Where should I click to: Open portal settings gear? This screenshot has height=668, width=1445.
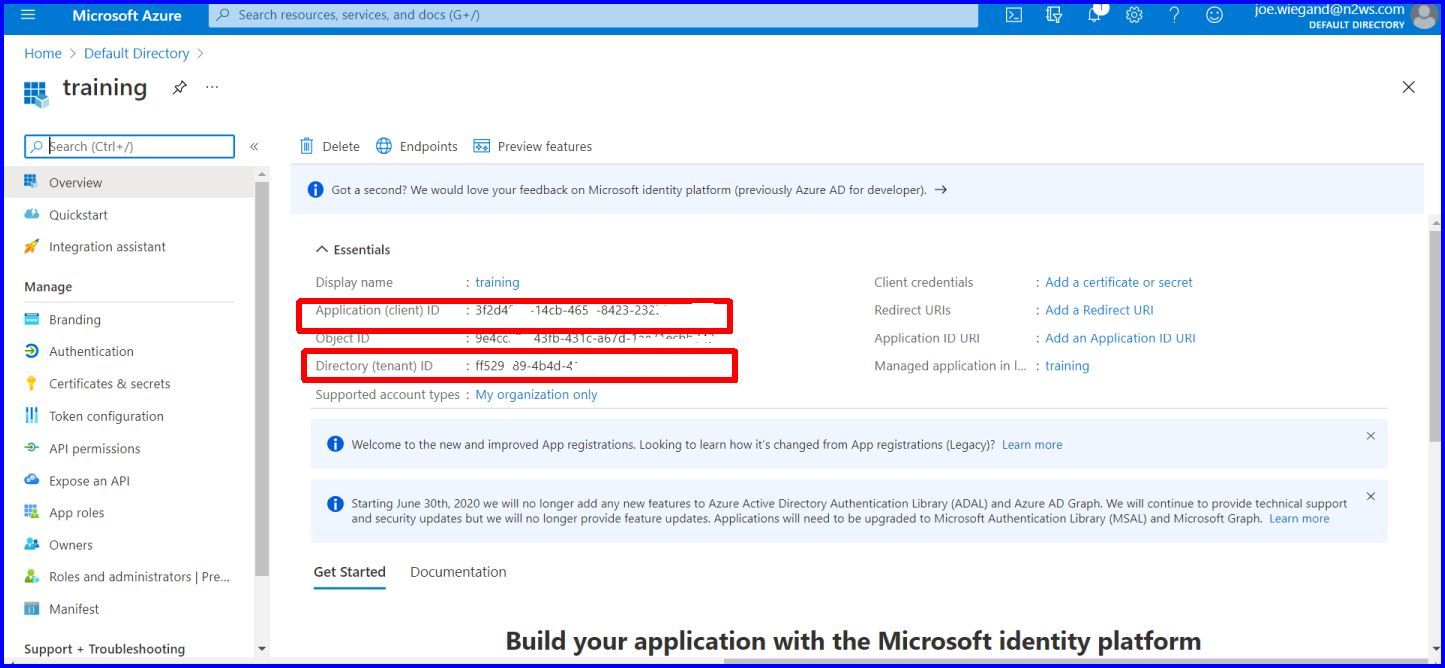click(1134, 15)
